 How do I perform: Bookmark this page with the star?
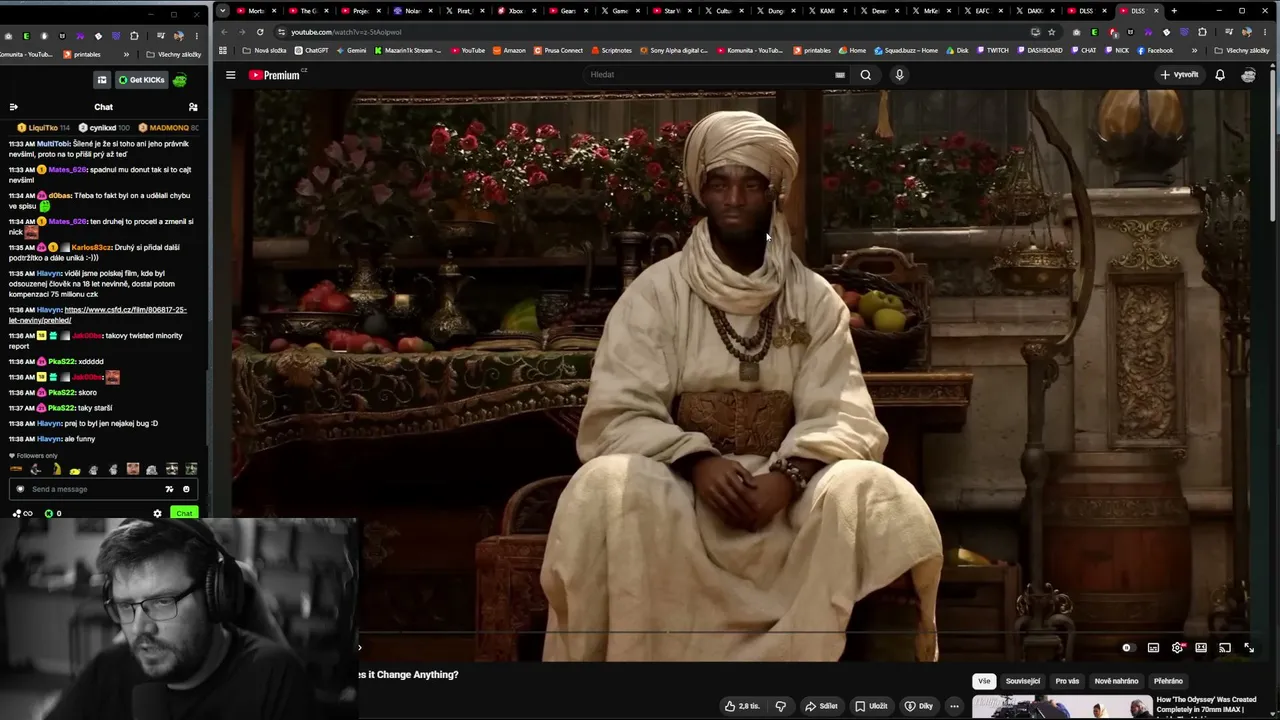1051,32
